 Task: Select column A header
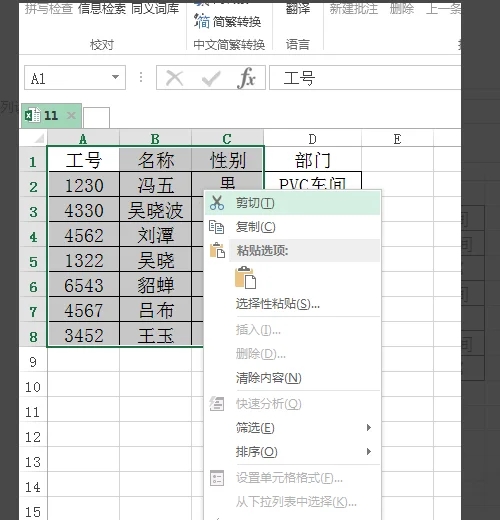click(83, 138)
